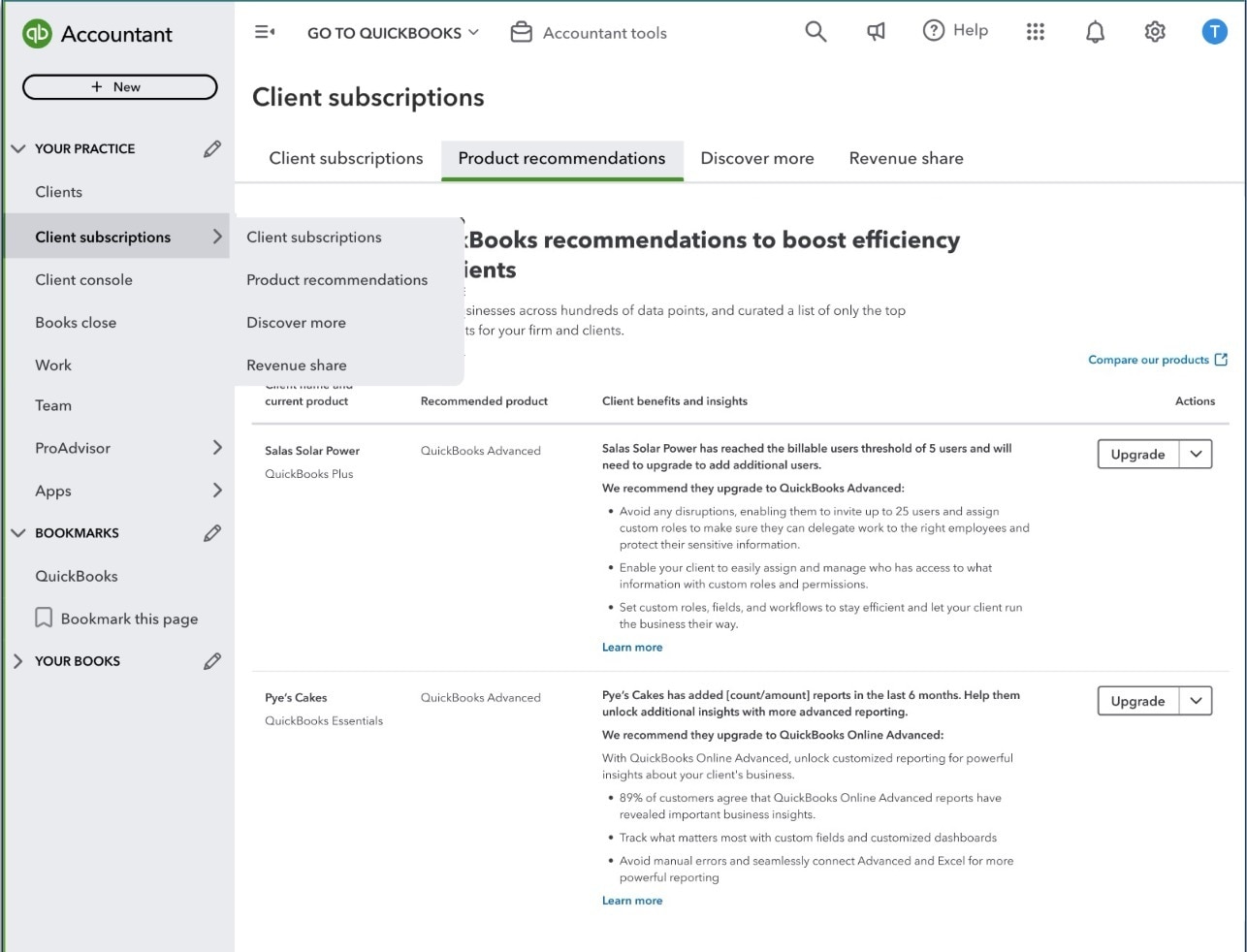Screen dimensions: 1247x952
Task: Collapse the Your Practice section chevron
Action: tap(17, 148)
